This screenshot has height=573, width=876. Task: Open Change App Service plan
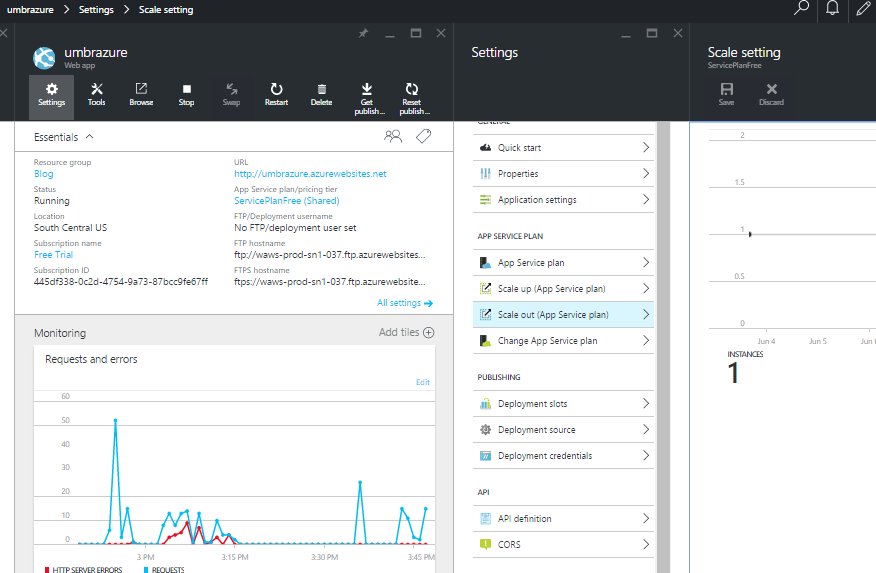(563, 341)
